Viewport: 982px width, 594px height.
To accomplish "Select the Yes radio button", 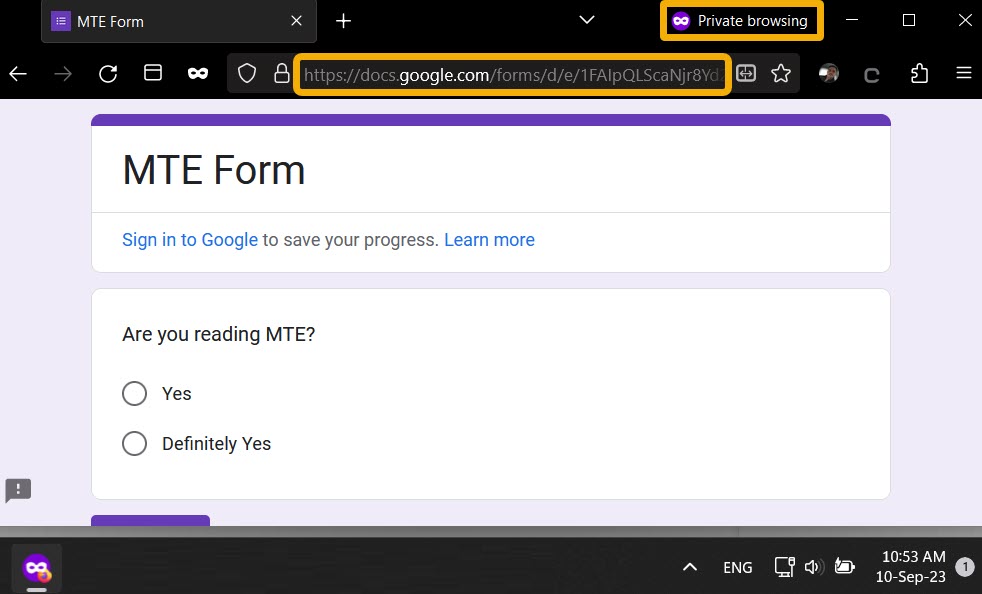I will pos(135,393).
